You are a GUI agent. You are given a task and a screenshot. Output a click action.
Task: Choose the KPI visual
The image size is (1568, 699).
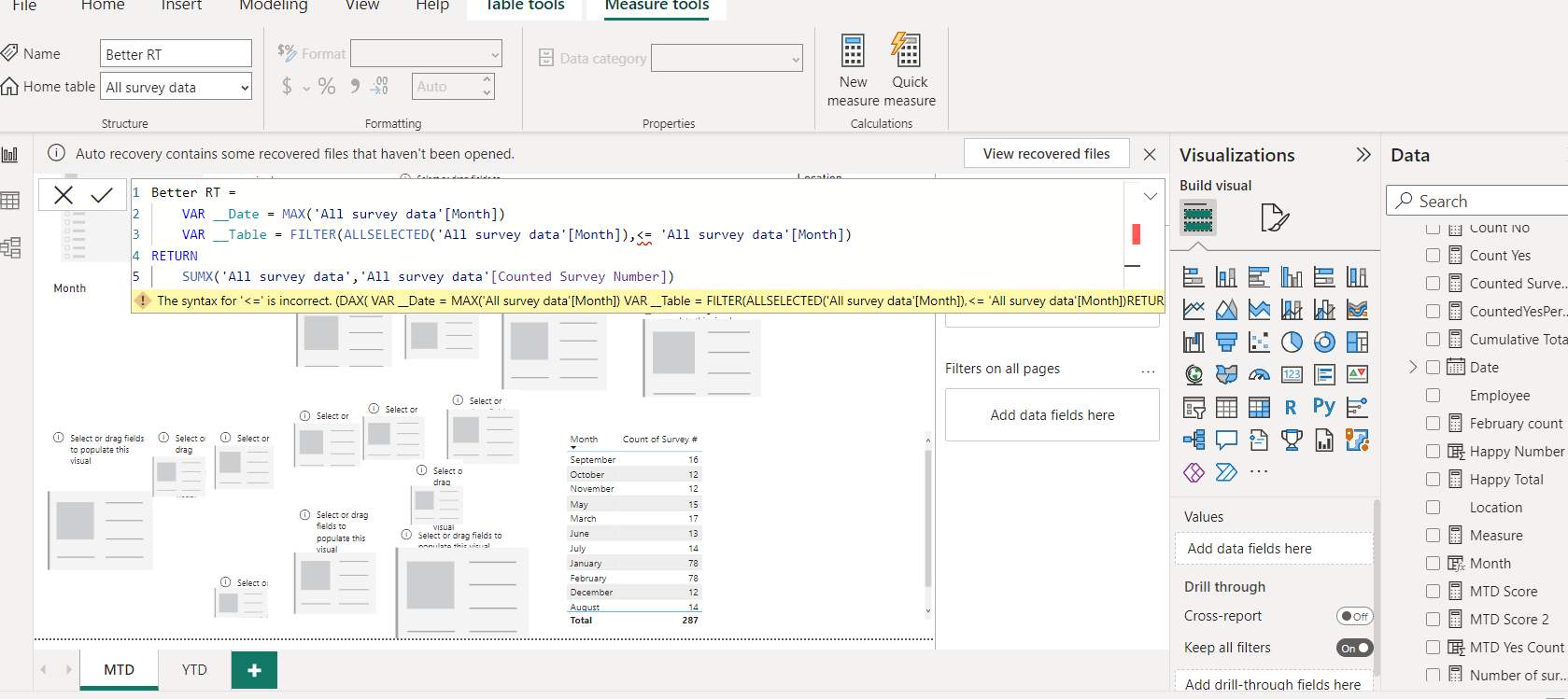coord(1357,374)
